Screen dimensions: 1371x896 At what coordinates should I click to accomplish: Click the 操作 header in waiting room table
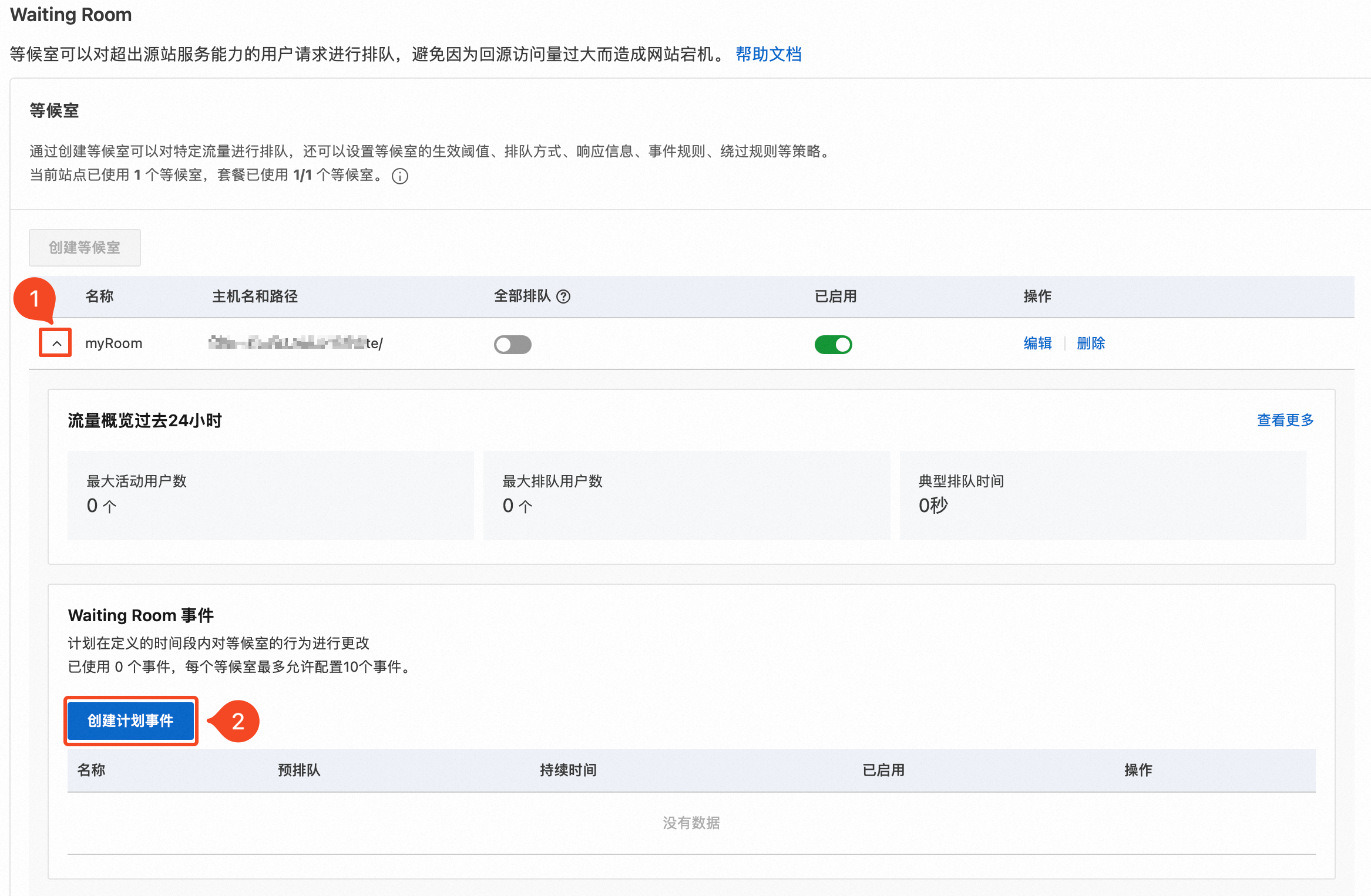tap(1037, 297)
